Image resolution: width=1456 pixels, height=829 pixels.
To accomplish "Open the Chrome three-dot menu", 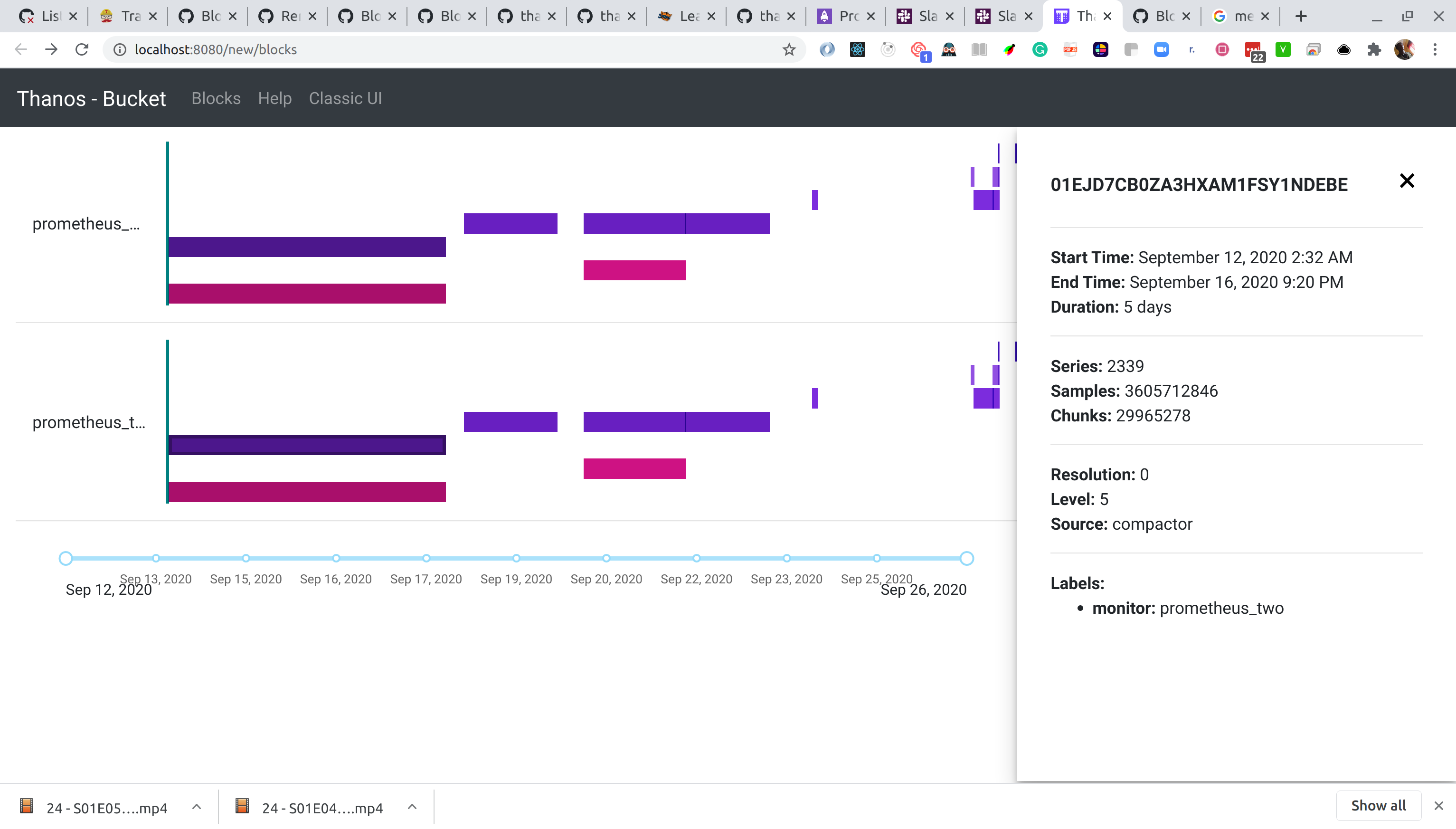I will (1435, 49).
